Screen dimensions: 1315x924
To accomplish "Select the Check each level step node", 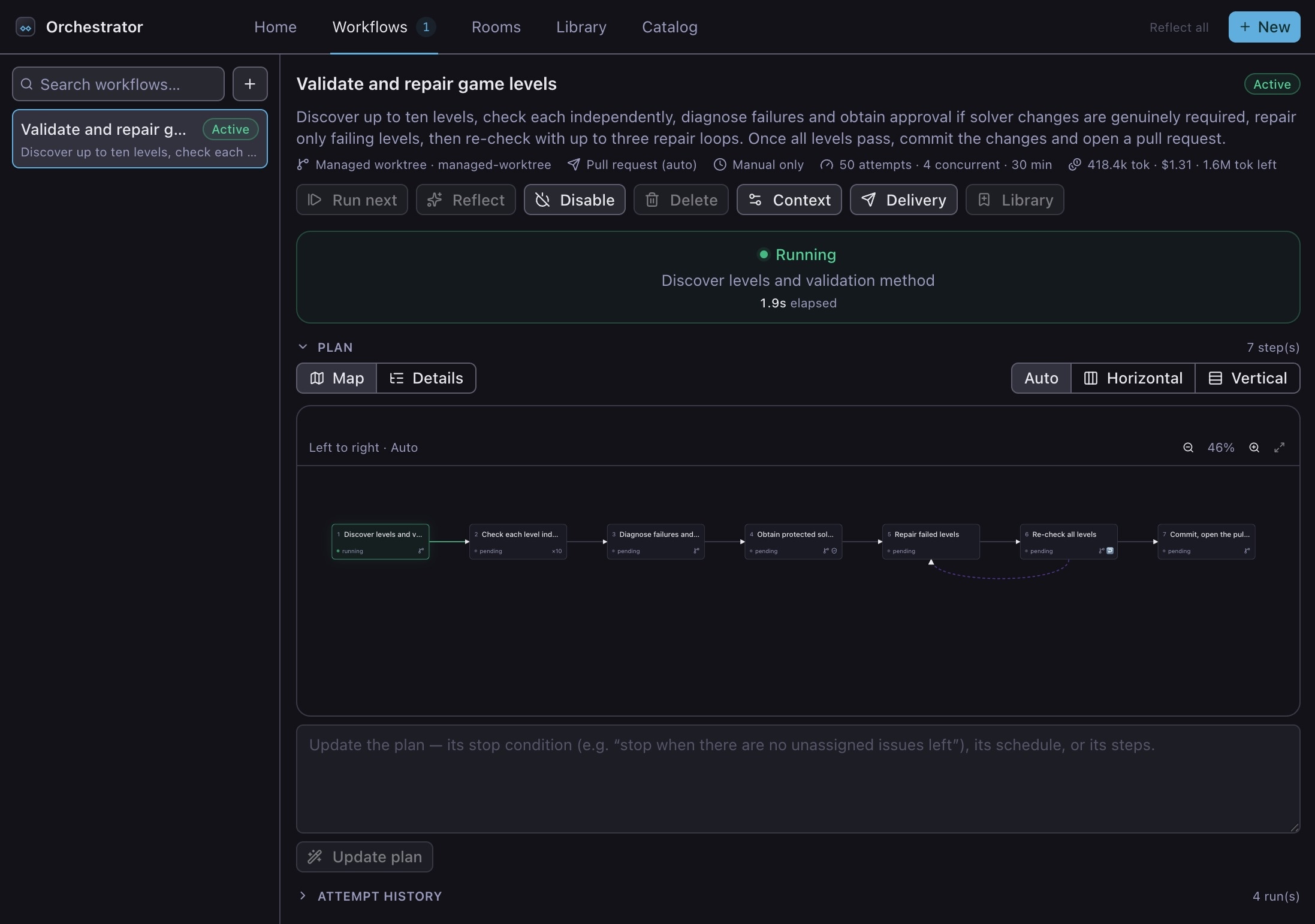I will tap(518, 542).
